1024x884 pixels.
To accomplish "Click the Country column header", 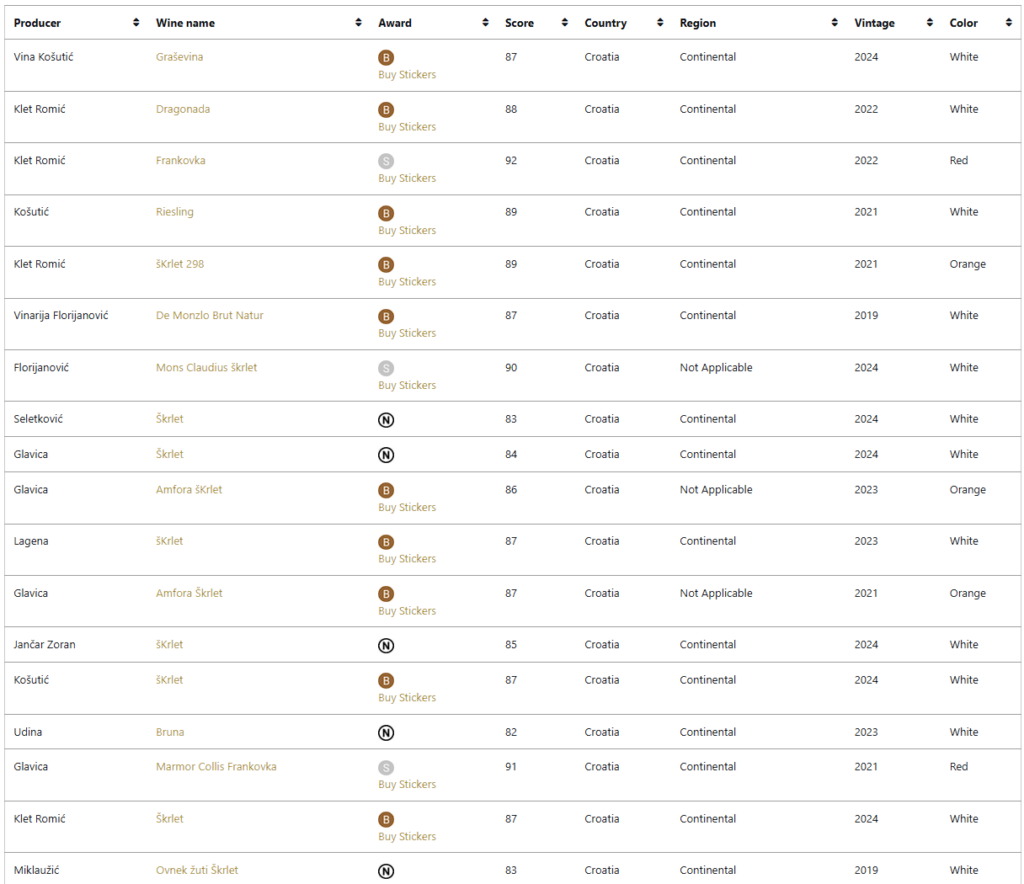I will [605, 23].
